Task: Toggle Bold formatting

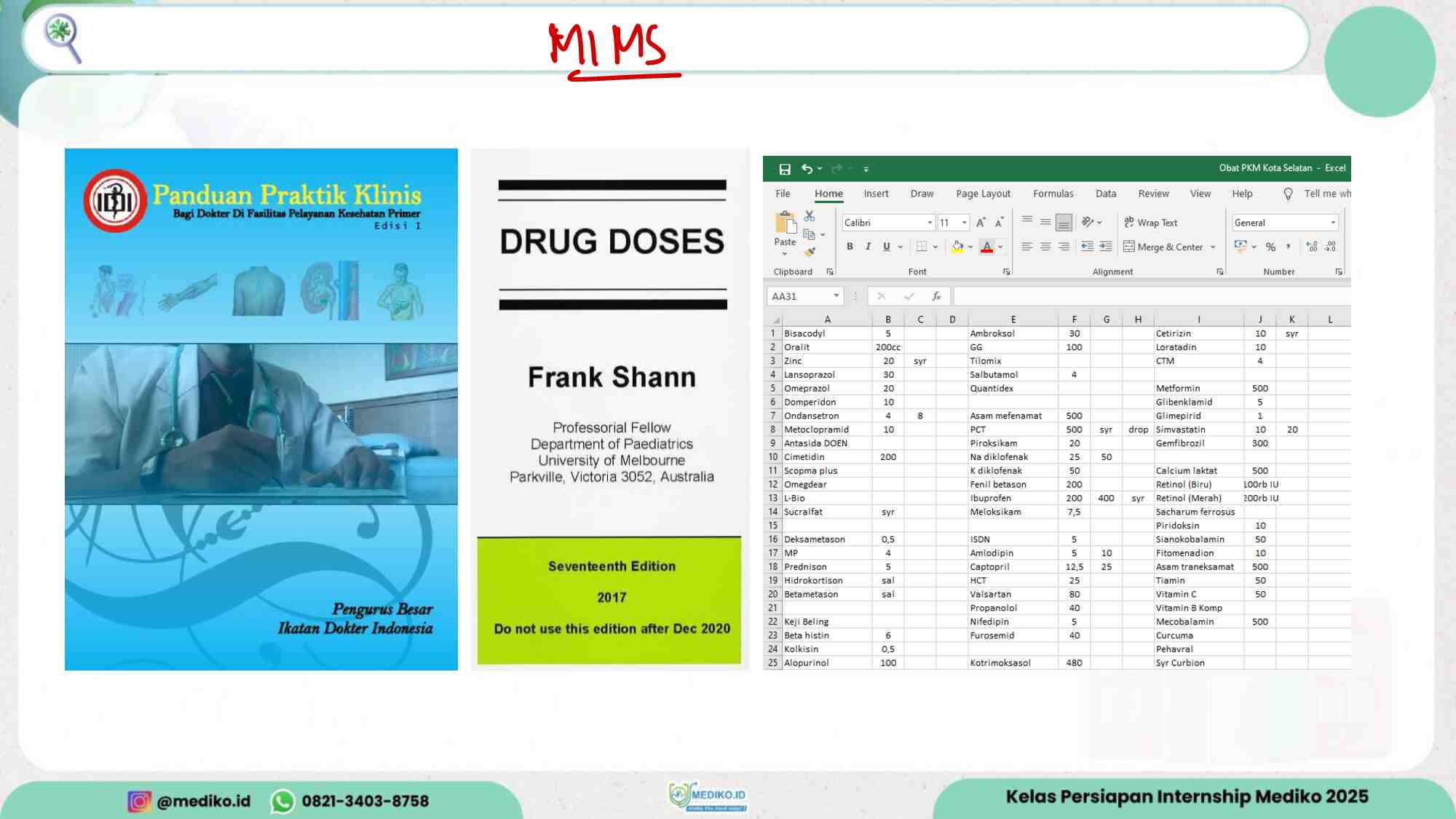Action: point(850,247)
